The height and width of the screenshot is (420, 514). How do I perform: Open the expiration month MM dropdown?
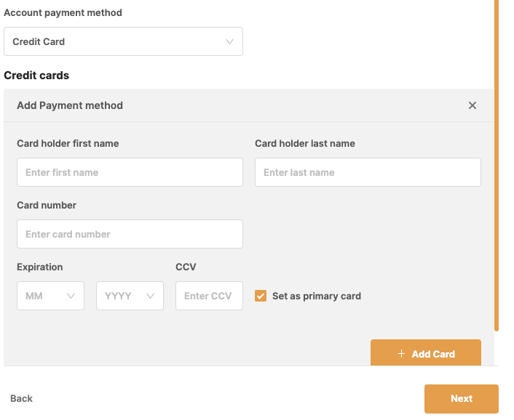point(51,296)
